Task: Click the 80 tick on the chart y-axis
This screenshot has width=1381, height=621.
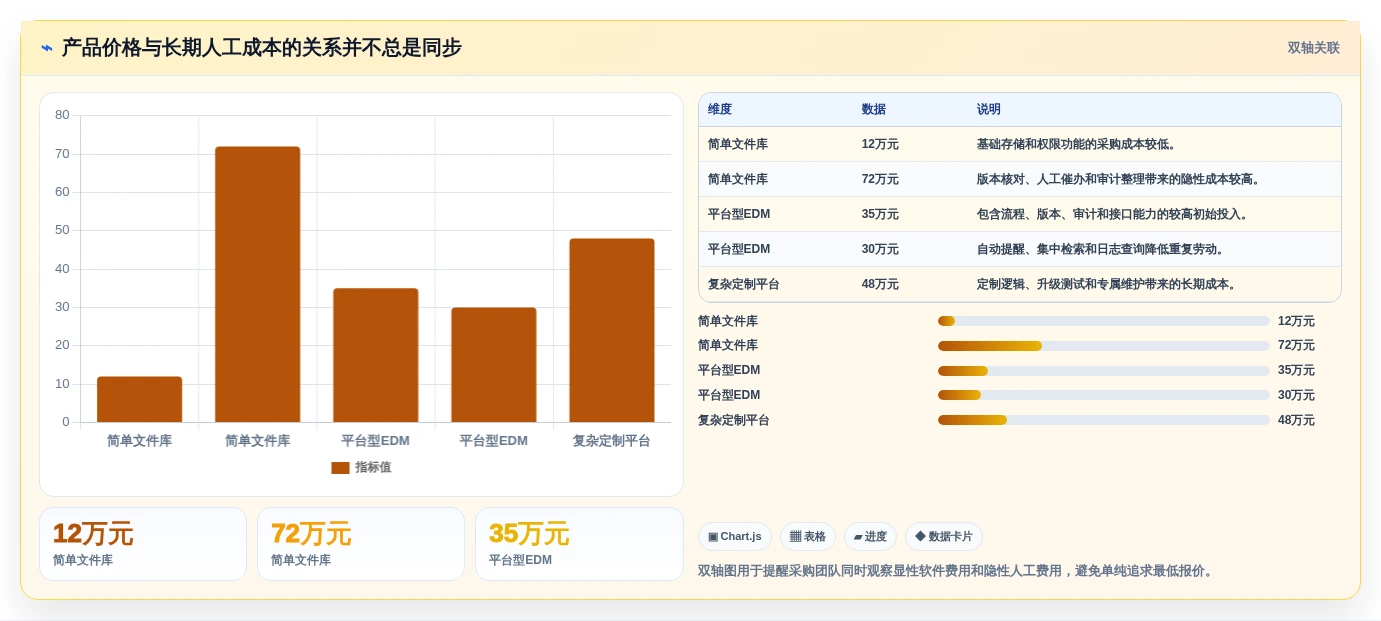Action: 62,115
